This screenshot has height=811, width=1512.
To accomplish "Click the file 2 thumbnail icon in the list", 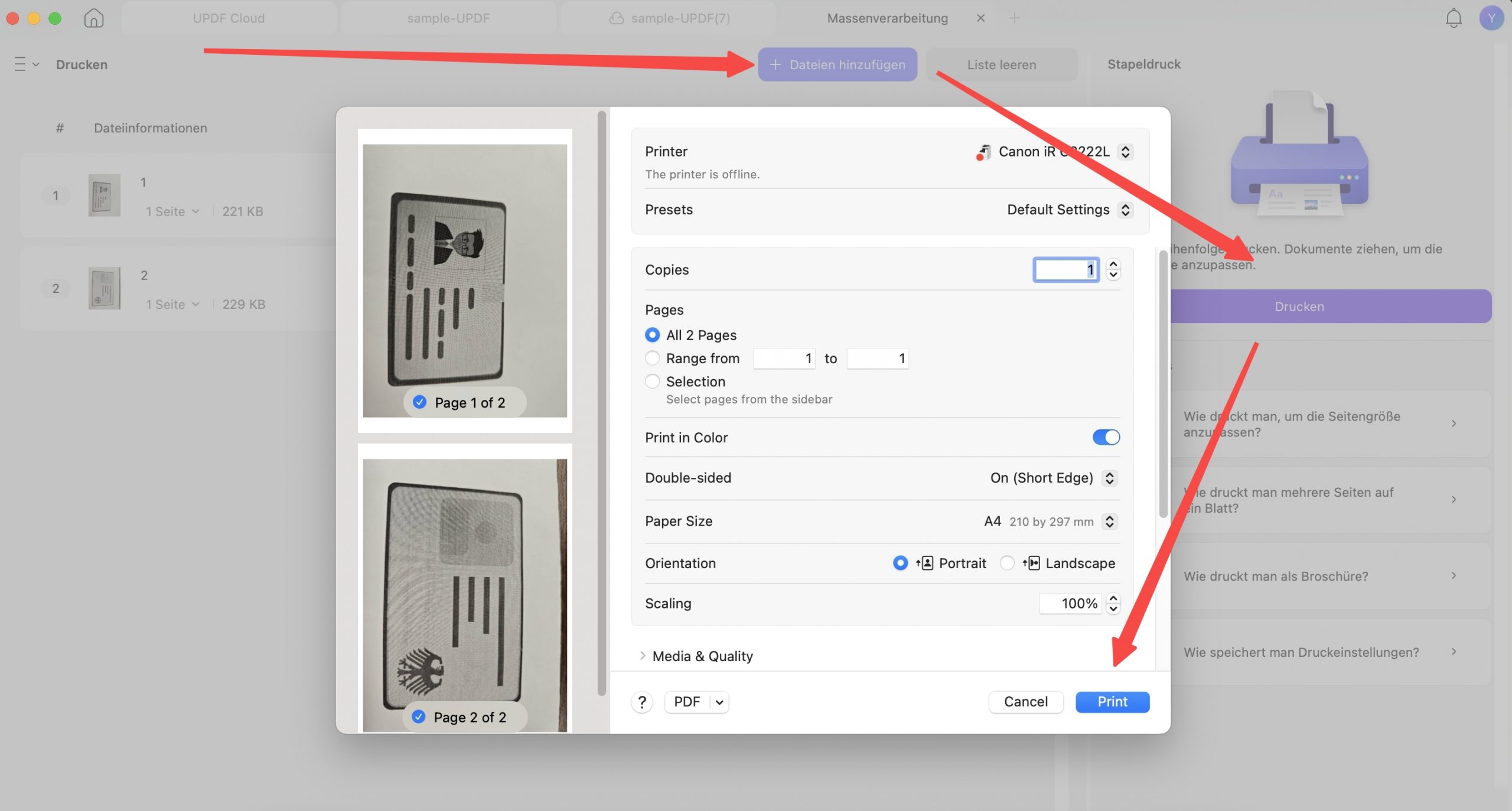I will [105, 288].
